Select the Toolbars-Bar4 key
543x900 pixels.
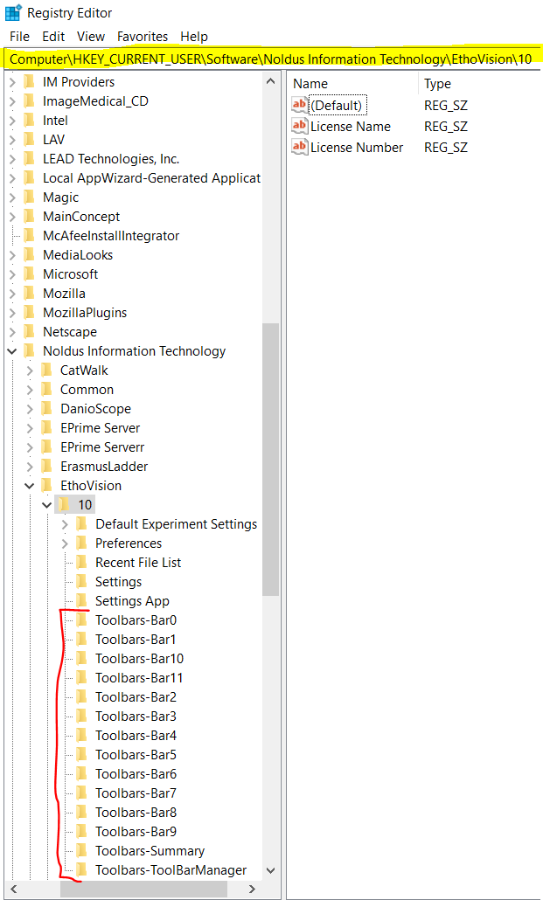pos(136,736)
